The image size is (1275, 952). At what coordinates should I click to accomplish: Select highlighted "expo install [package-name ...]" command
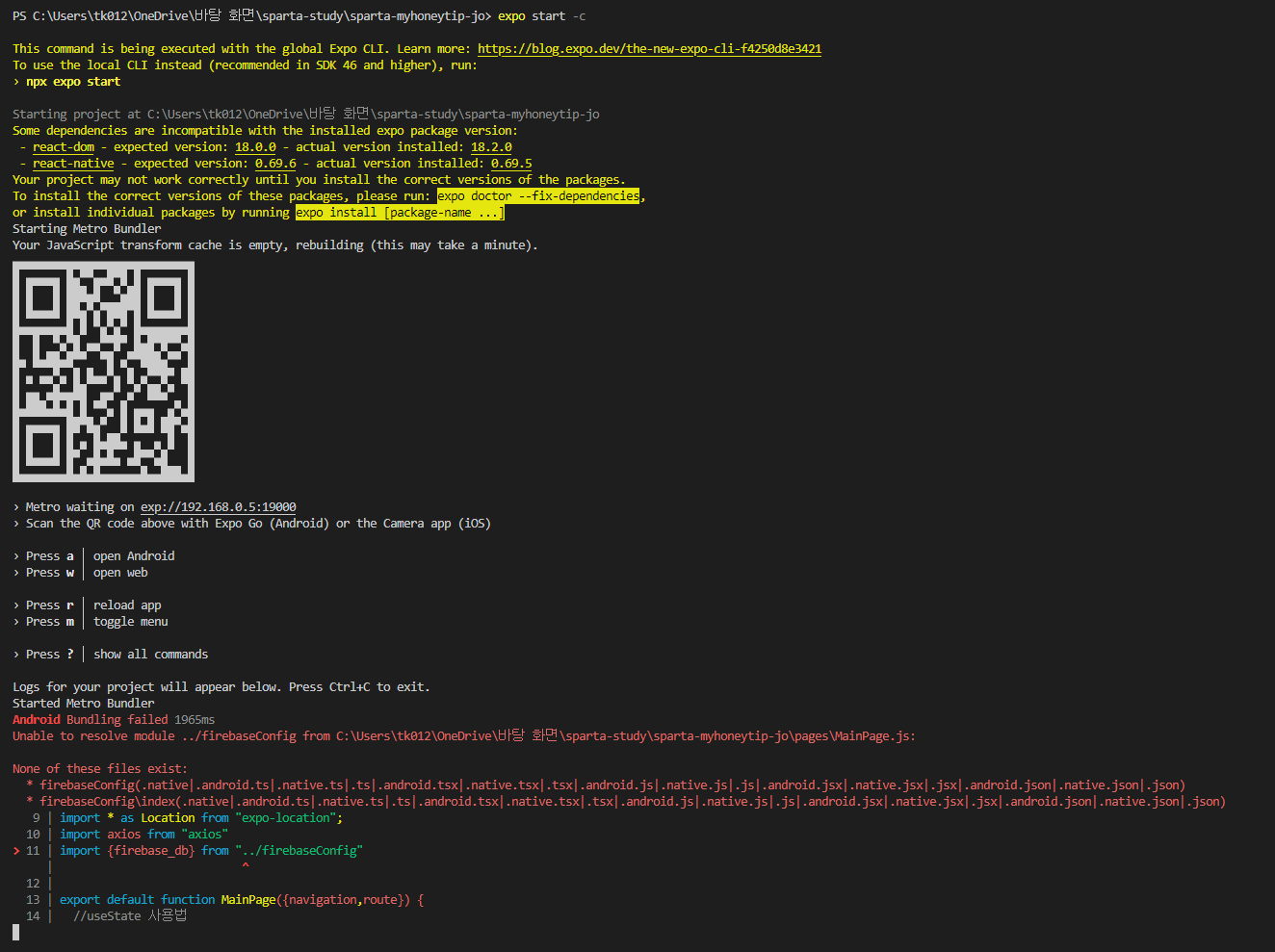pos(400,213)
